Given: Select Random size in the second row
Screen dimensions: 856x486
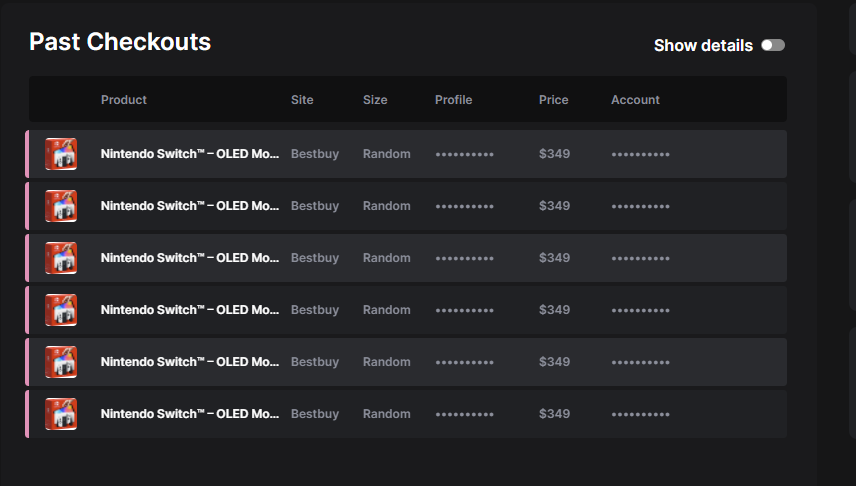Looking at the screenshot, I should pyautogui.click(x=387, y=206).
